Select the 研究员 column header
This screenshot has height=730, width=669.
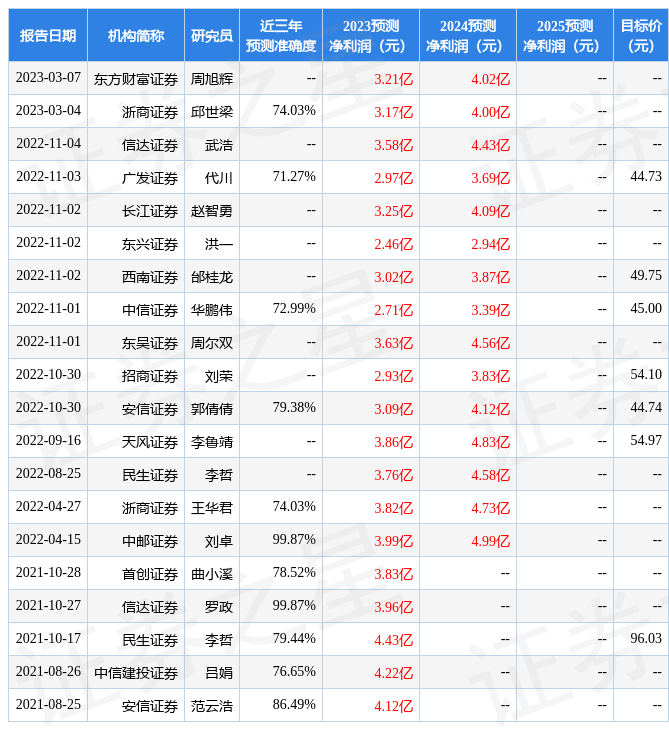tap(212, 35)
